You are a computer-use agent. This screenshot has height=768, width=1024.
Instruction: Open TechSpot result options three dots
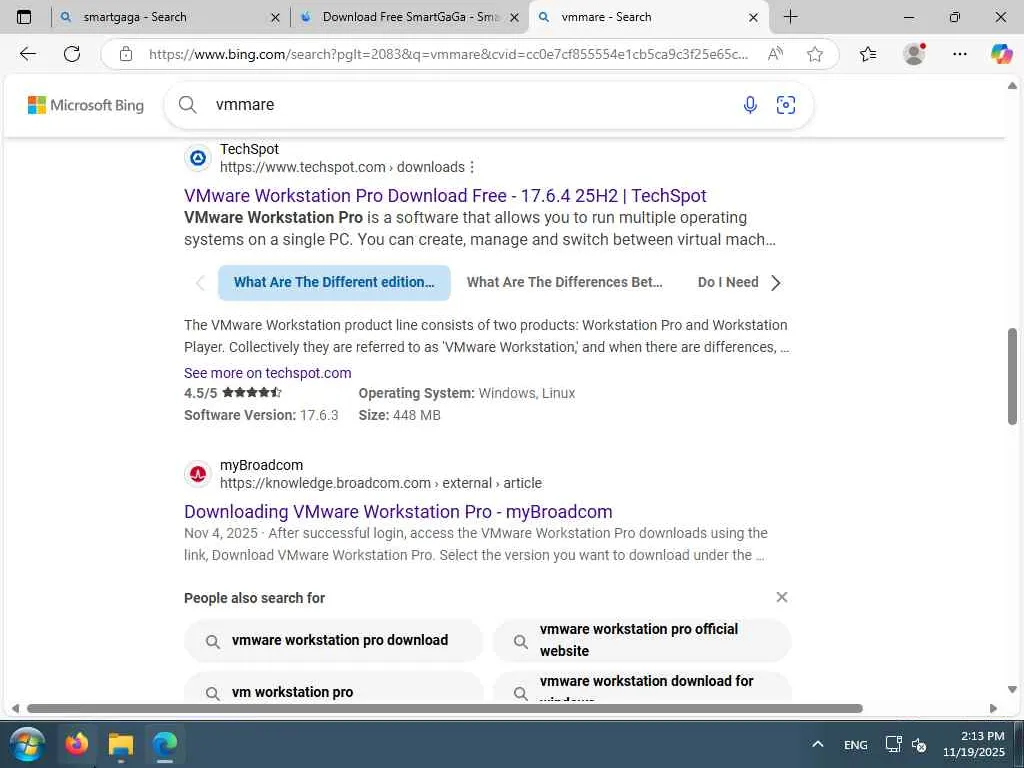coord(472,167)
